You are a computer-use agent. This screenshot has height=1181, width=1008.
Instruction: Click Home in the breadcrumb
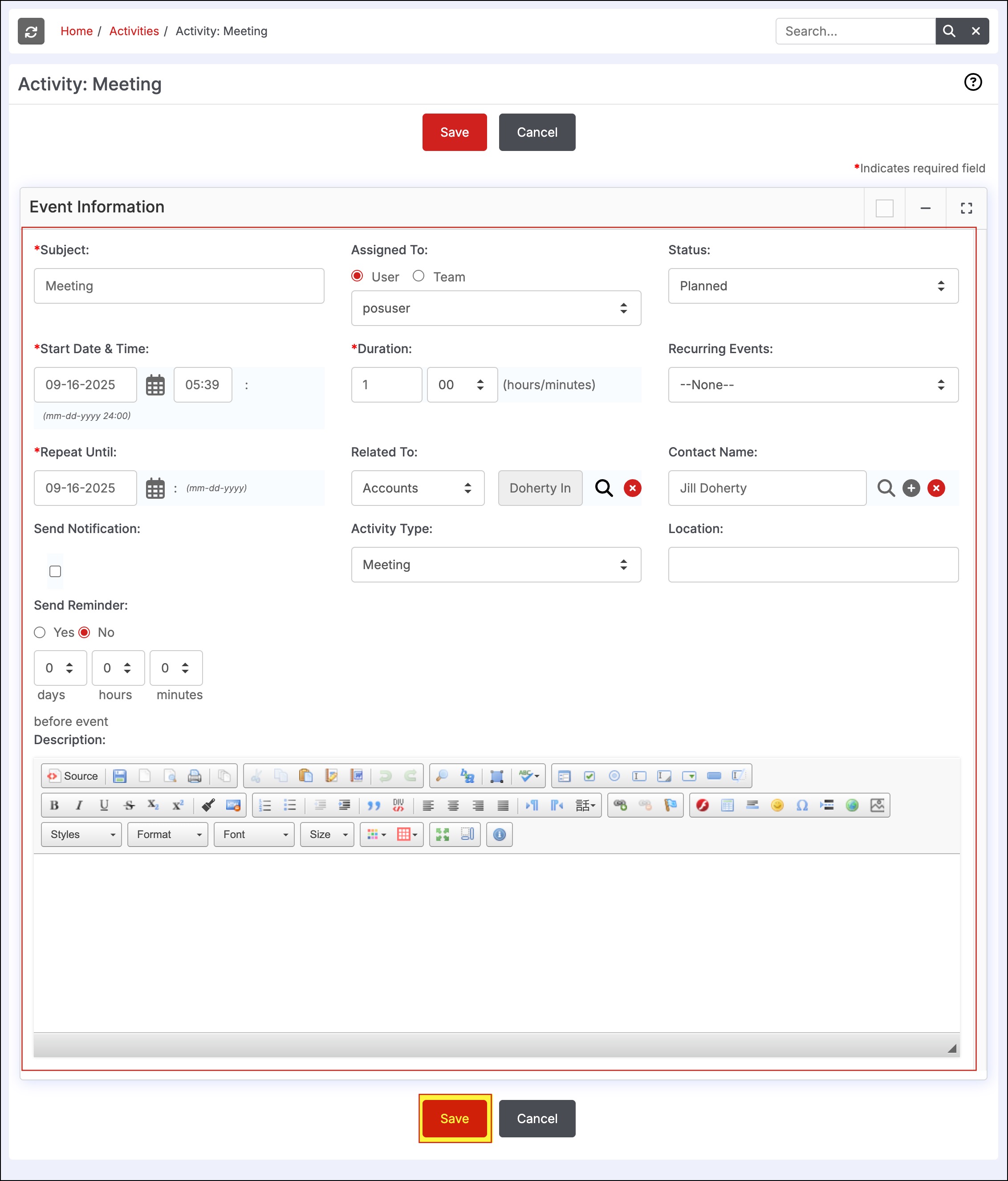point(76,31)
